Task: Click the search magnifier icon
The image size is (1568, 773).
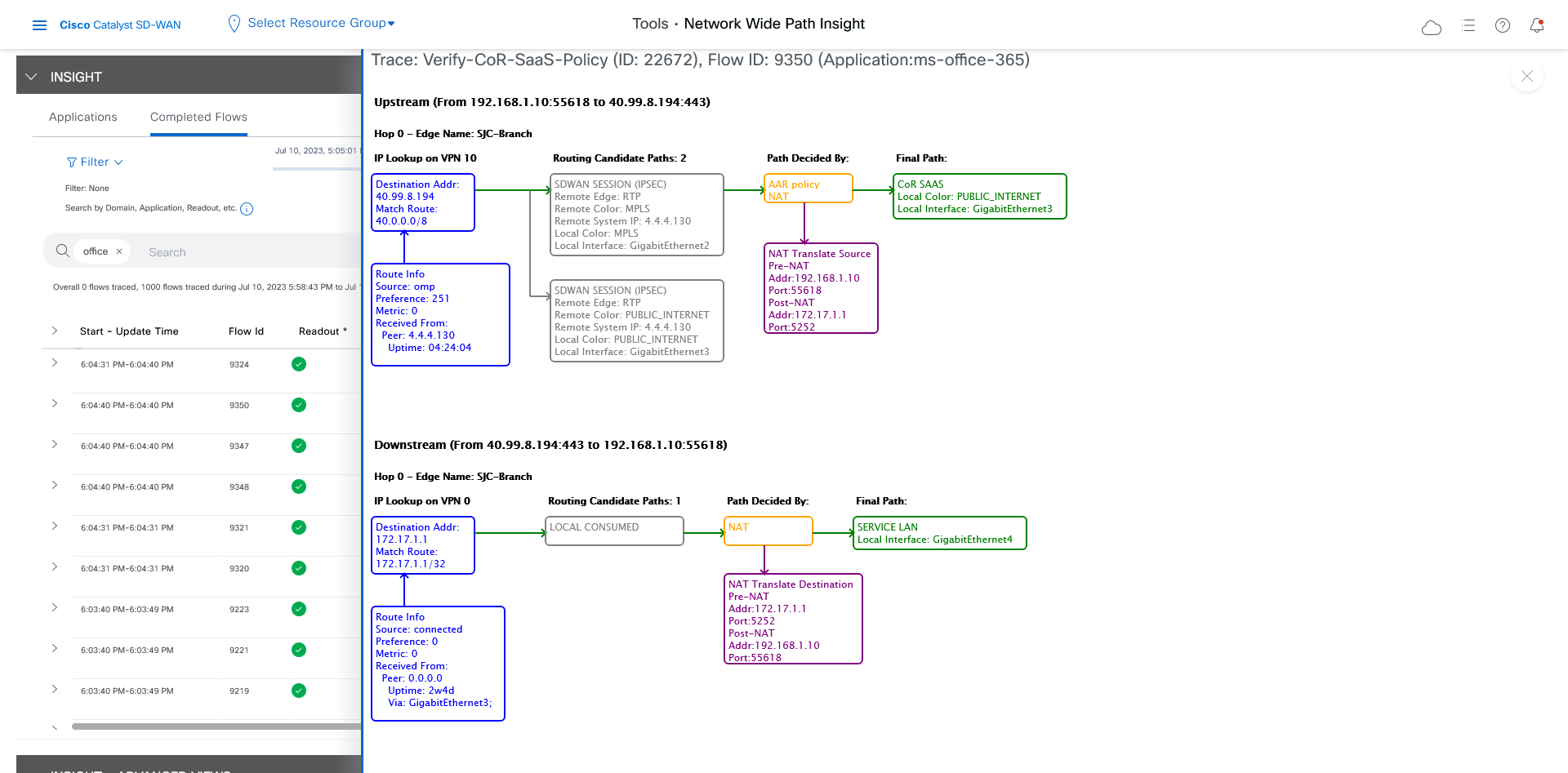Action: pyautogui.click(x=62, y=251)
